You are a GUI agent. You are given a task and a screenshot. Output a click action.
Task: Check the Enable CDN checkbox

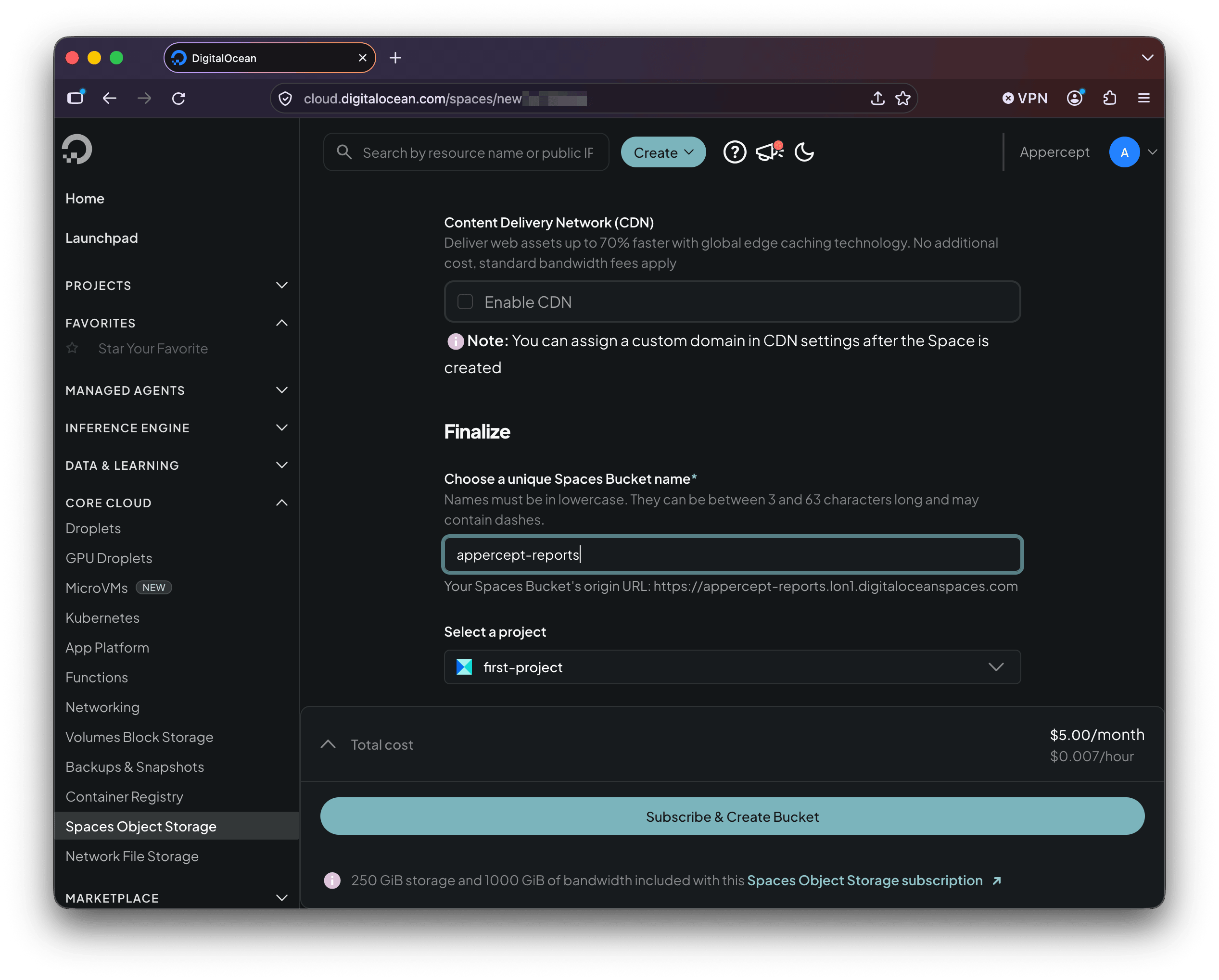click(465, 302)
